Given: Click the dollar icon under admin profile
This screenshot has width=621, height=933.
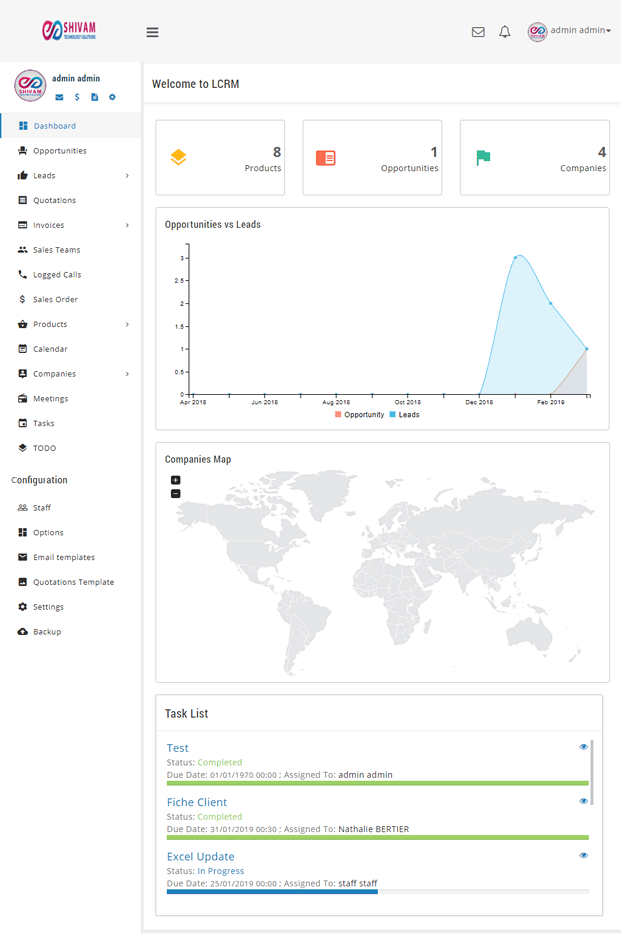Looking at the screenshot, I should click(x=77, y=97).
